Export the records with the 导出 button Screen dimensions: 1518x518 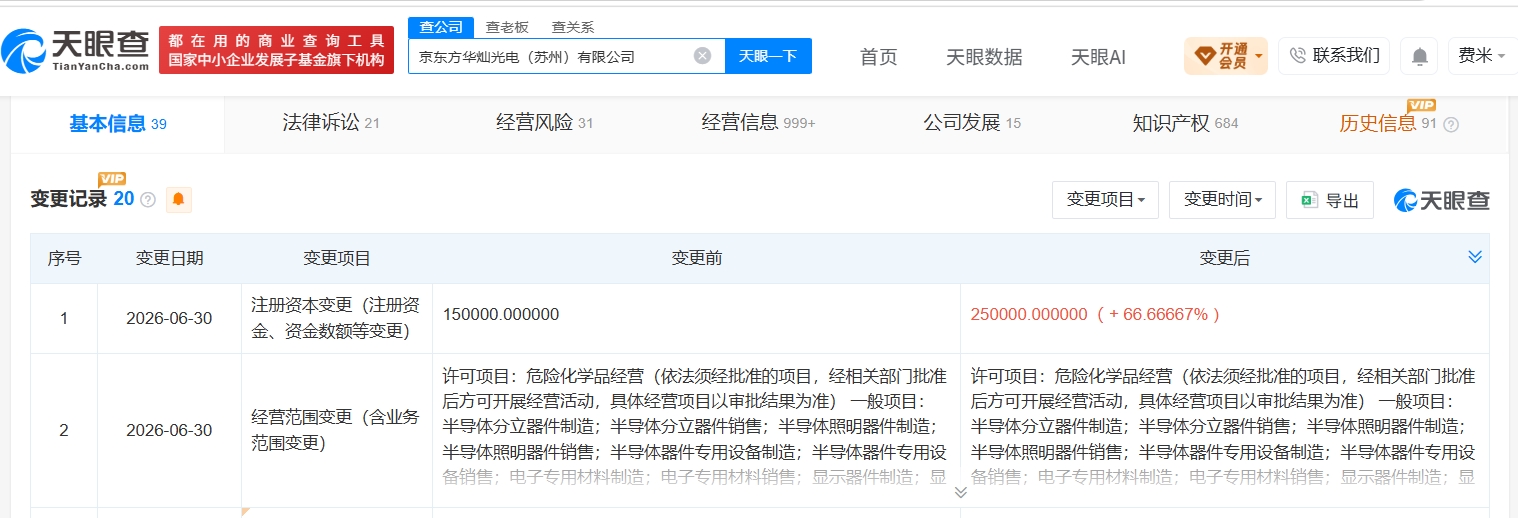pos(1330,200)
